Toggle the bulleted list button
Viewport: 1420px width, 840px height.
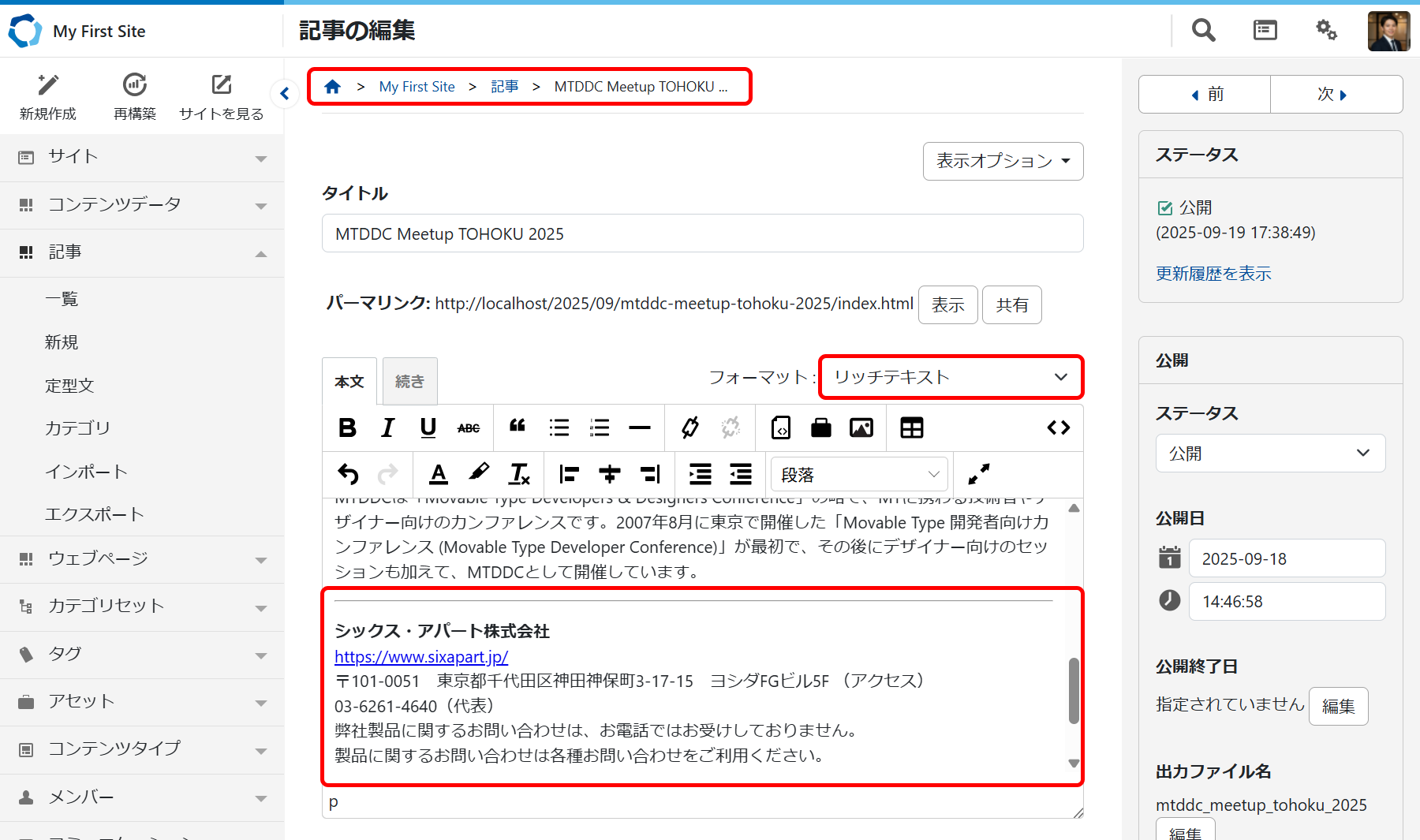point(559,427)
